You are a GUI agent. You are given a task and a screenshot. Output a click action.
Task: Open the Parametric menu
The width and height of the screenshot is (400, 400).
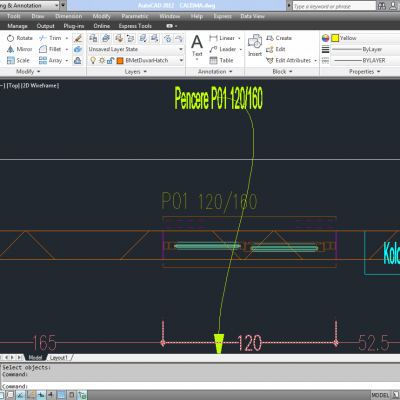(135, 16)
